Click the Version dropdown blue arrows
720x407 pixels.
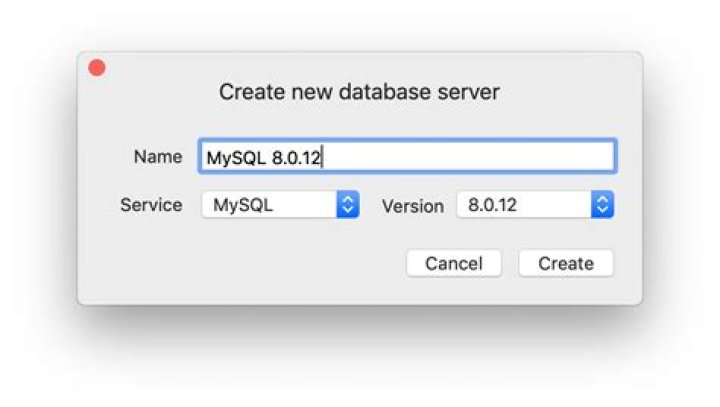(x=601, y=205)
